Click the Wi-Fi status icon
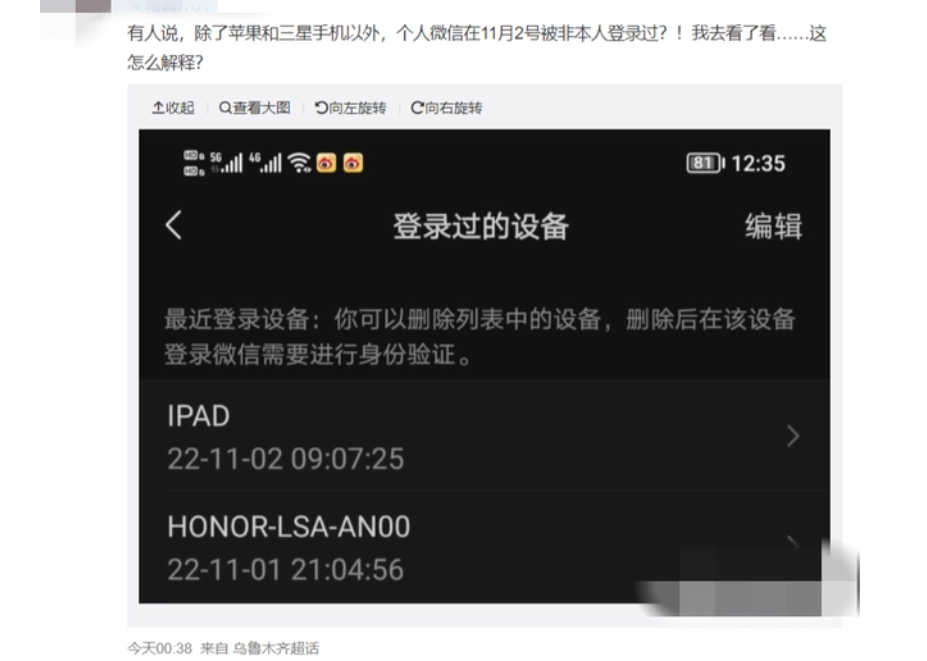 coord(300,163)
